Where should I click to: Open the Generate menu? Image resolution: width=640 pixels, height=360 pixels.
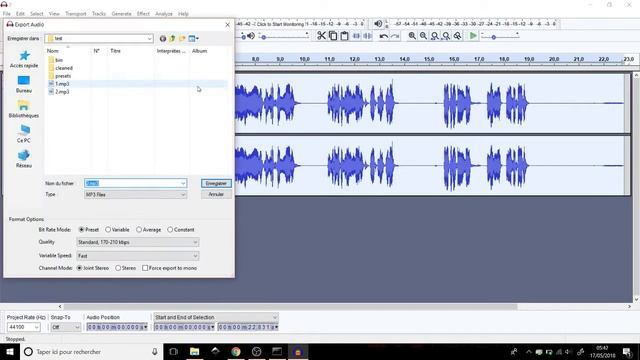point(122,14)
